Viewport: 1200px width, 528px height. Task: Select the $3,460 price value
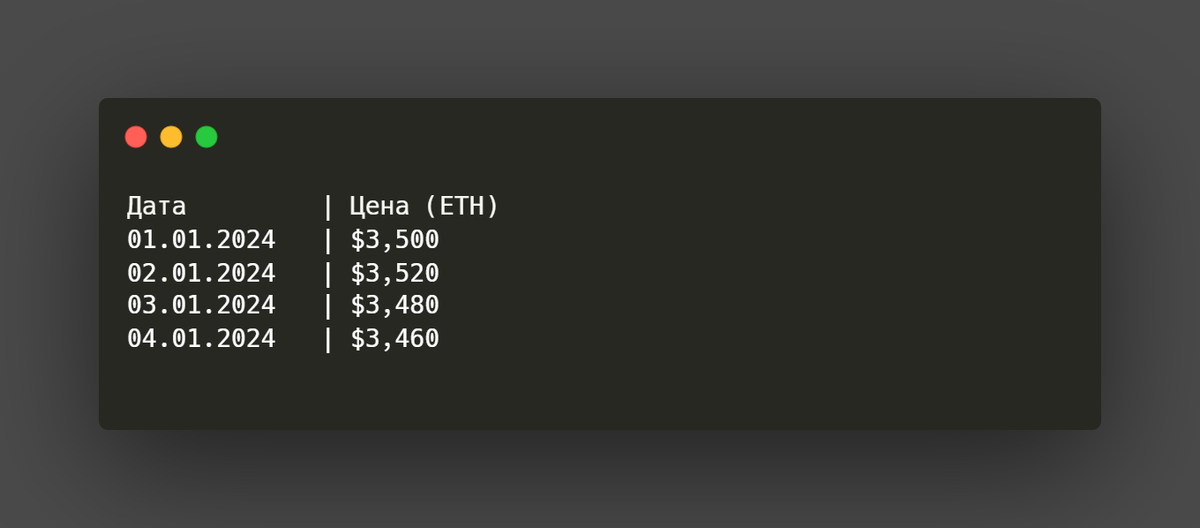click(x=395, y=339)
